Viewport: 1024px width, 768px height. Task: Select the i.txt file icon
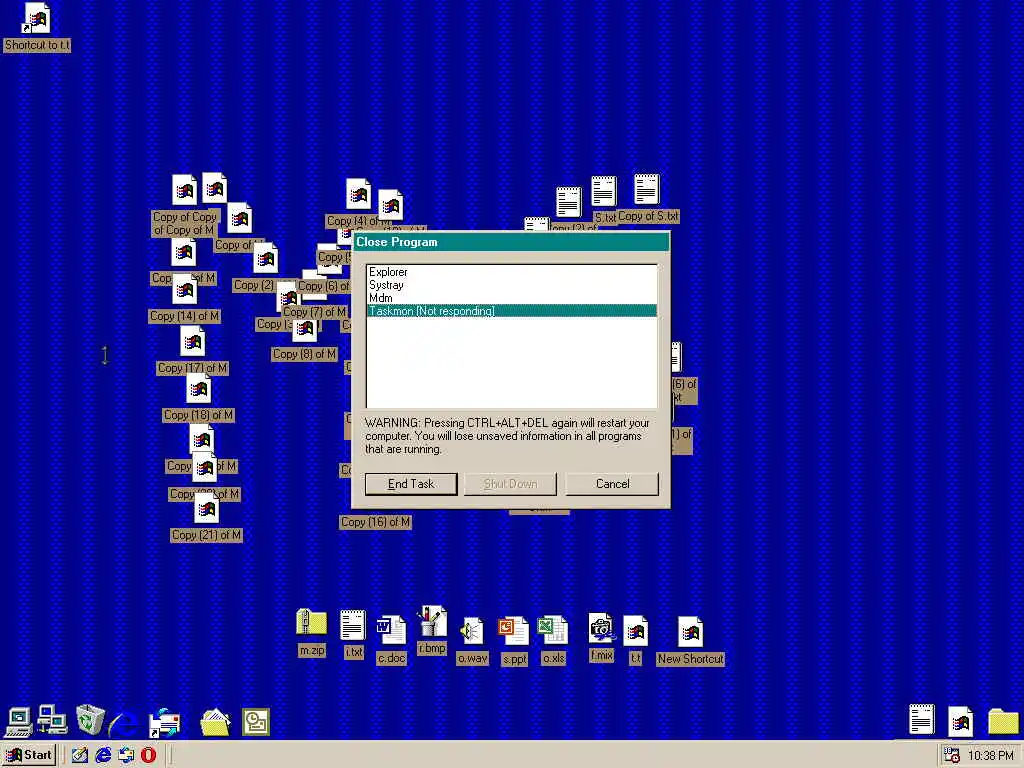353,625
